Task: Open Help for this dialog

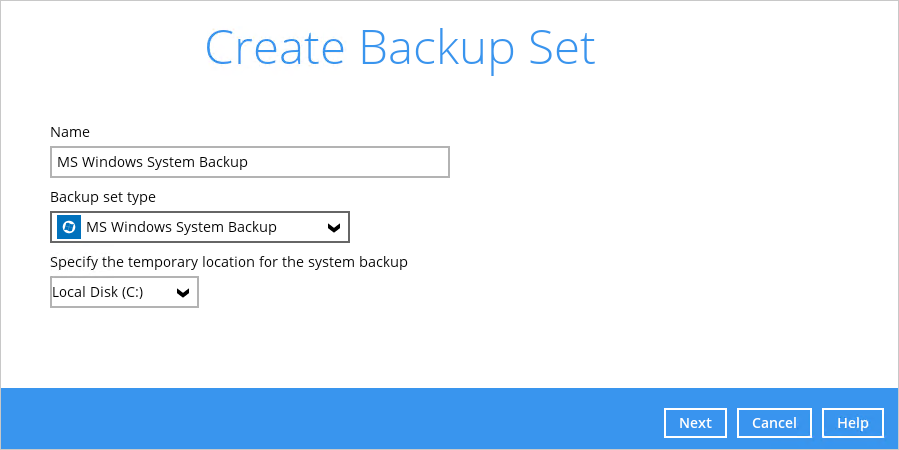Action: pos(852,423)
